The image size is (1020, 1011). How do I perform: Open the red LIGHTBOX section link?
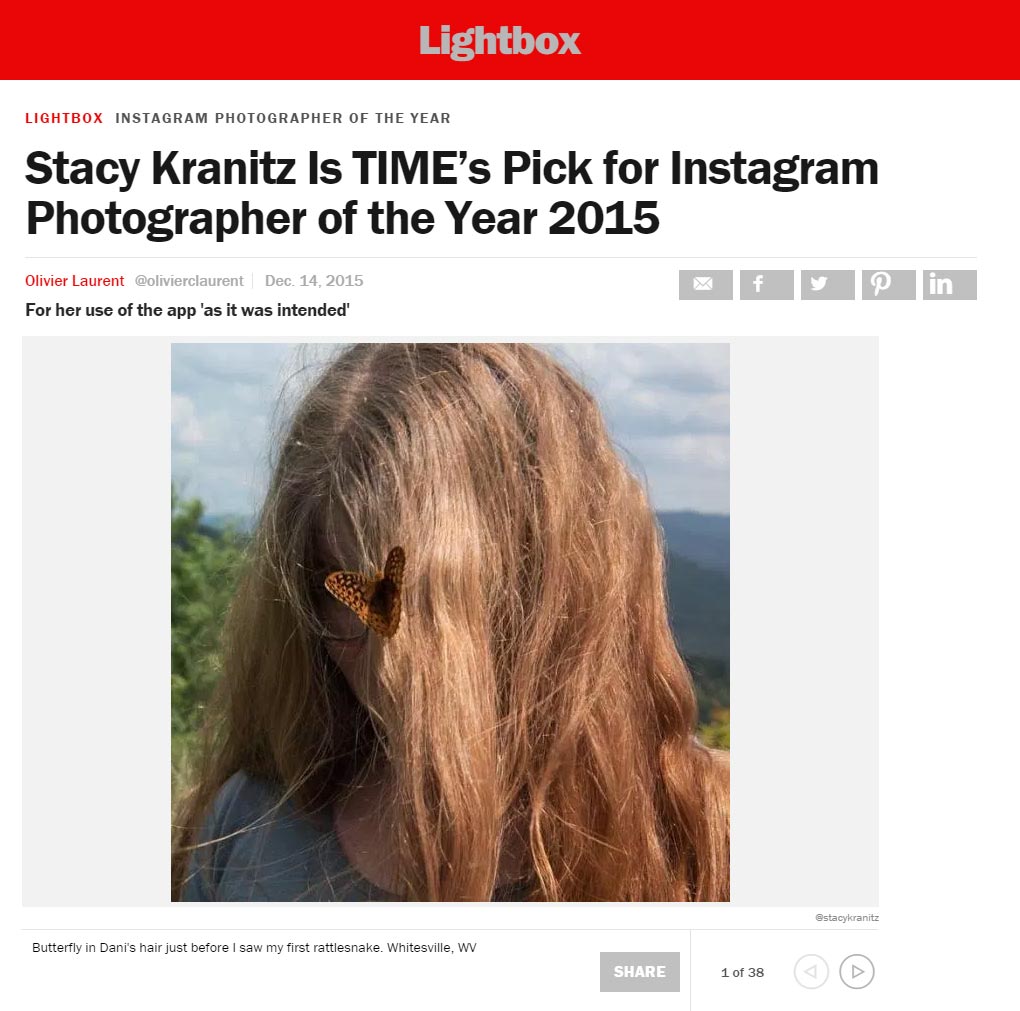(64, 118)
